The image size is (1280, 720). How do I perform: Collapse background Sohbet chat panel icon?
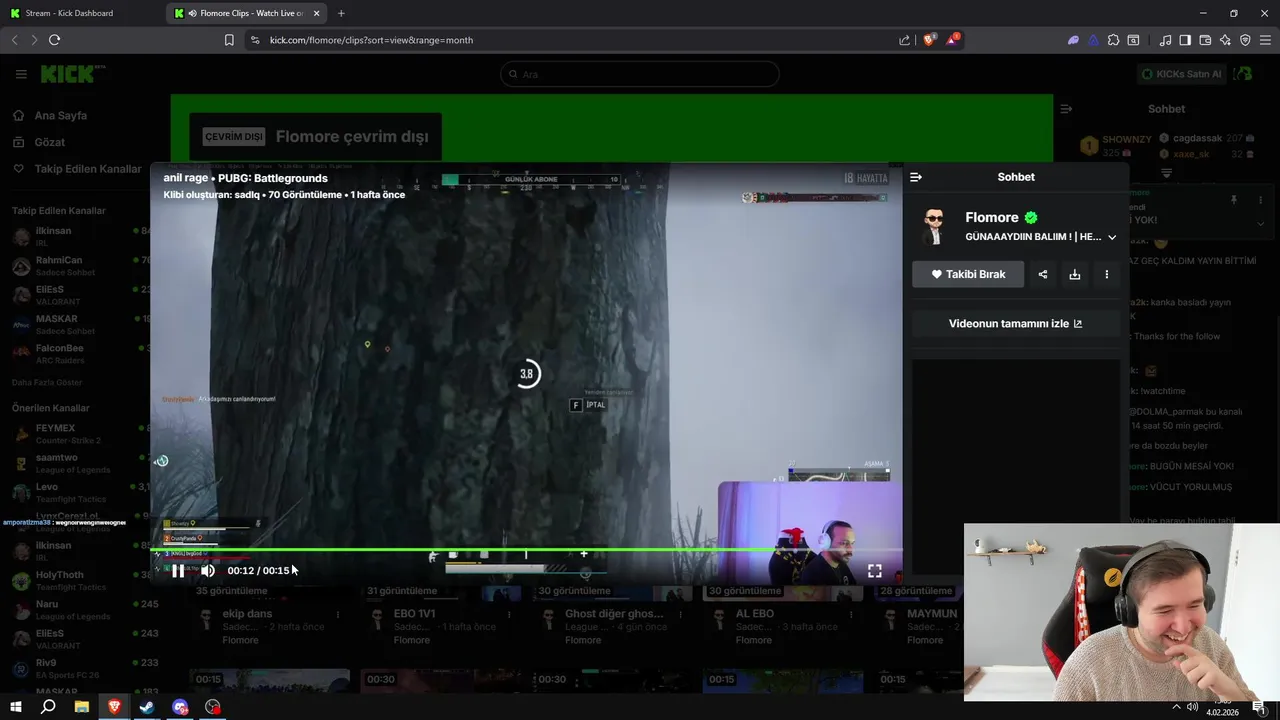point(1066,109)
